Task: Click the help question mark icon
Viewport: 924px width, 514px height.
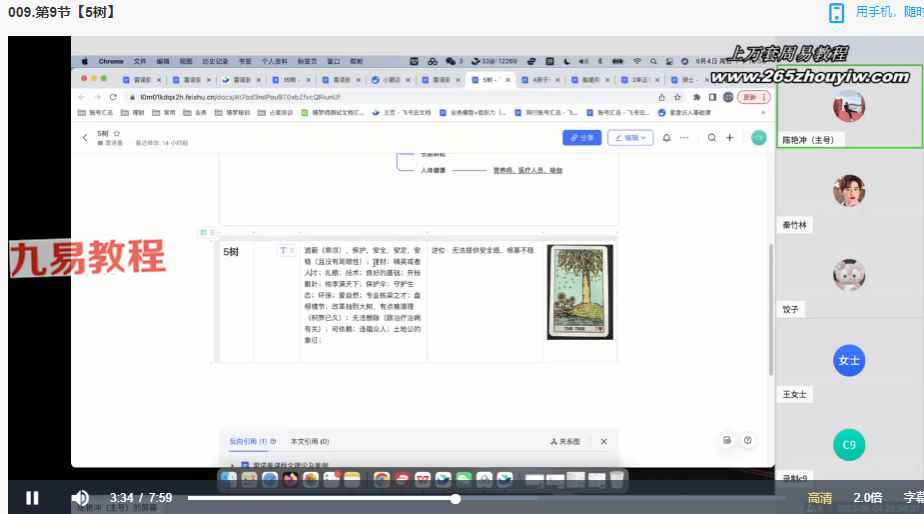Action: tap(748, 440)
